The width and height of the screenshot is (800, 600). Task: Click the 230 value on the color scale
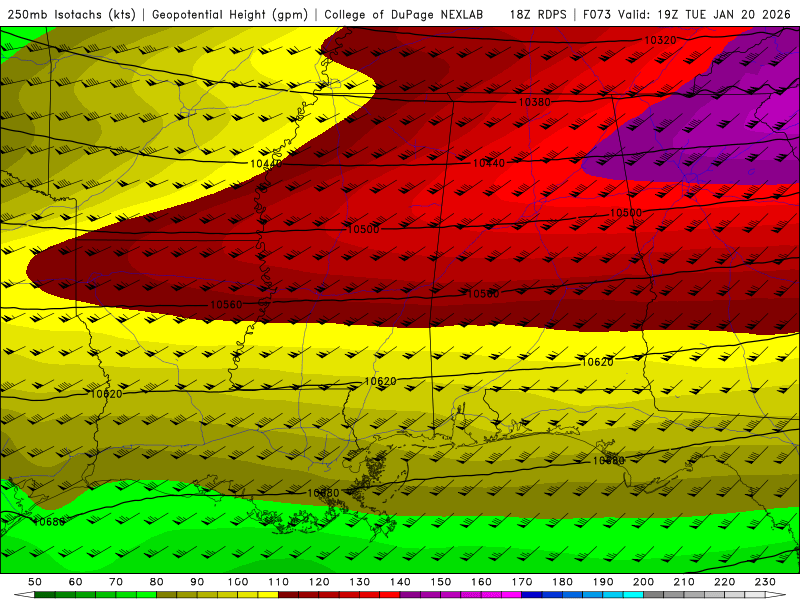coord(765,582)
